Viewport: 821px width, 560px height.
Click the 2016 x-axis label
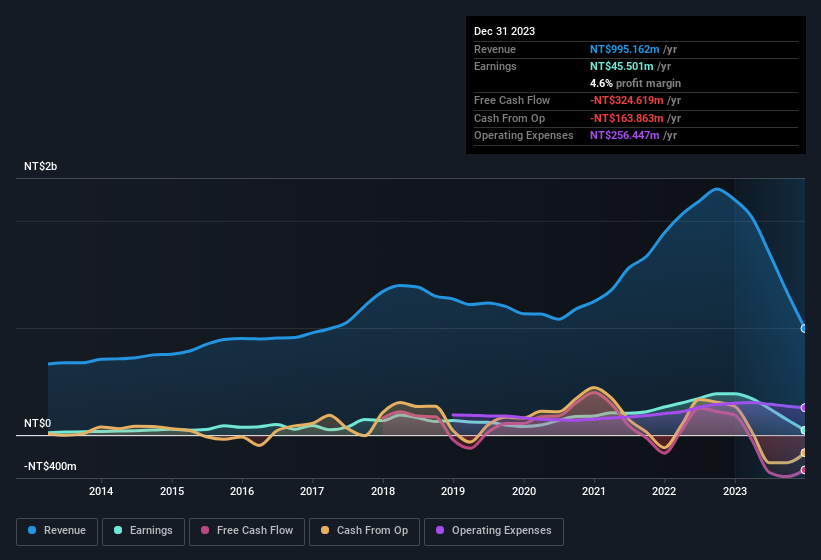pos(242,491)
